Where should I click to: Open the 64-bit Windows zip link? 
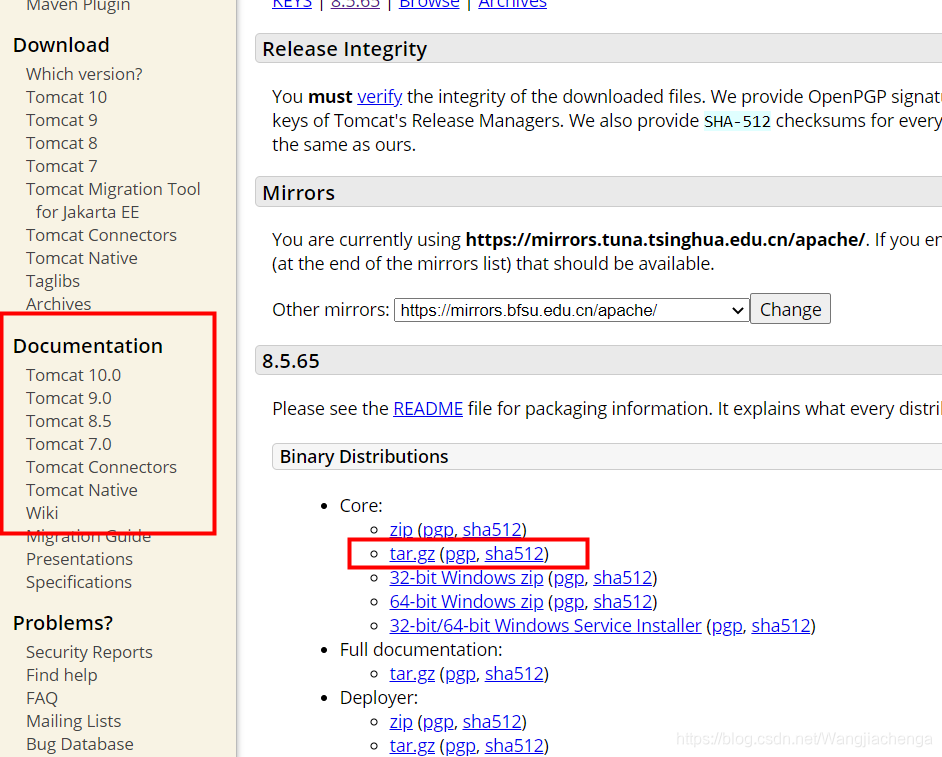pos(466,601)
